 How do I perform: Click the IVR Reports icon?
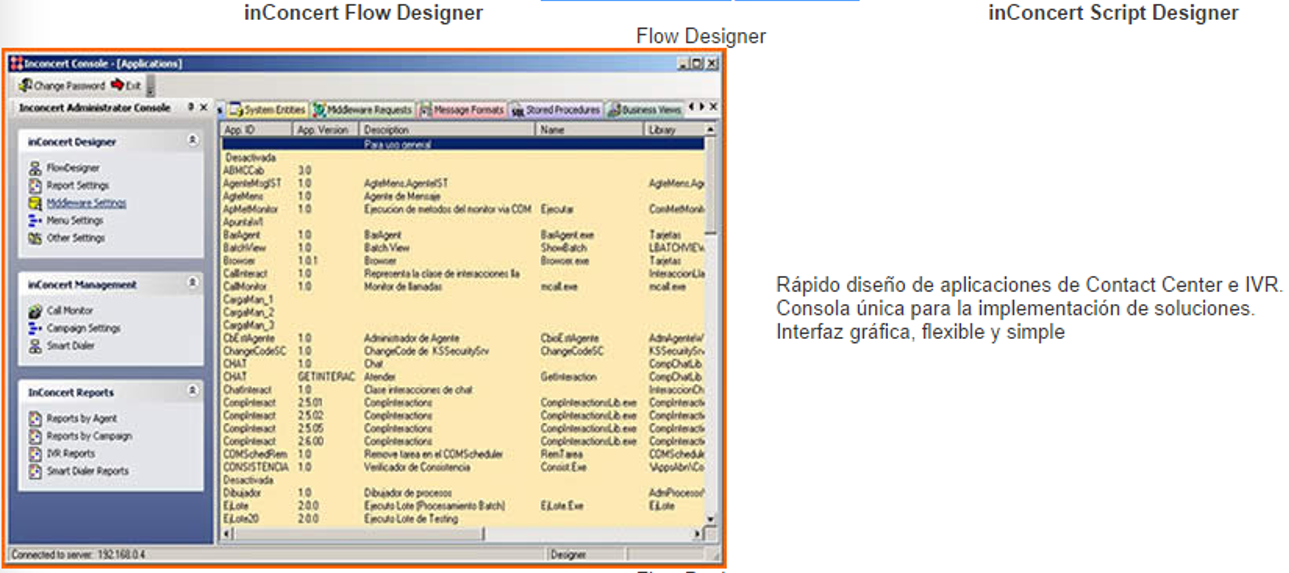(36, 454)
